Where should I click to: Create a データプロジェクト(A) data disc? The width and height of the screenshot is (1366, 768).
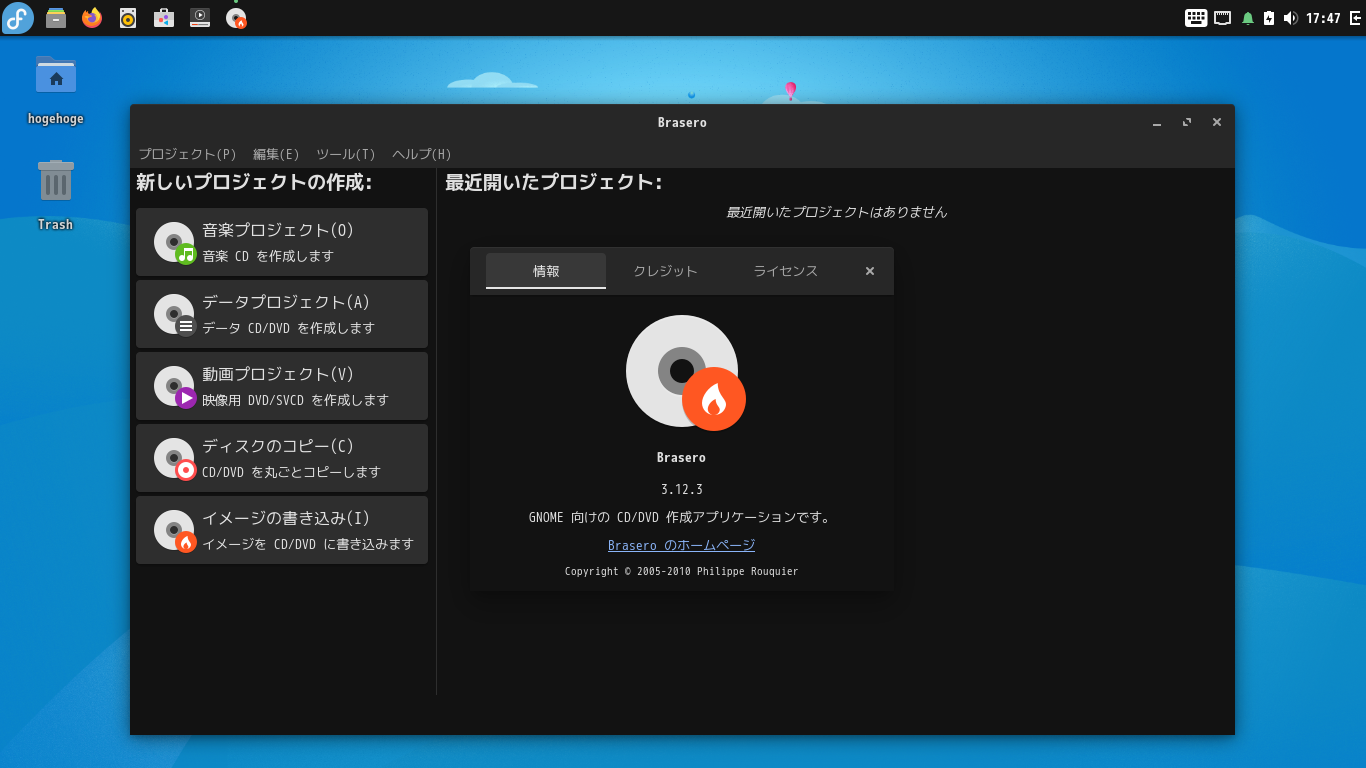click(282, 314)
